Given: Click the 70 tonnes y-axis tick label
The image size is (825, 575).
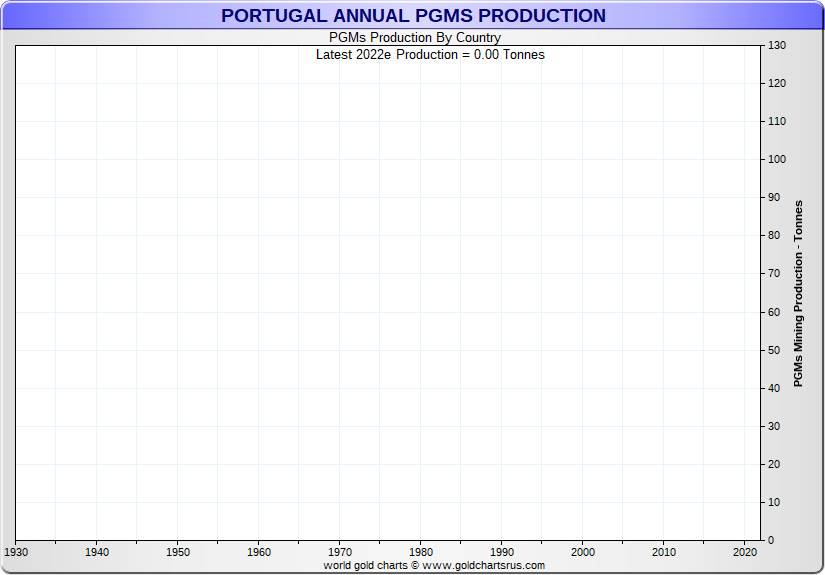Looking at the screenshot, I should point(773,274).
